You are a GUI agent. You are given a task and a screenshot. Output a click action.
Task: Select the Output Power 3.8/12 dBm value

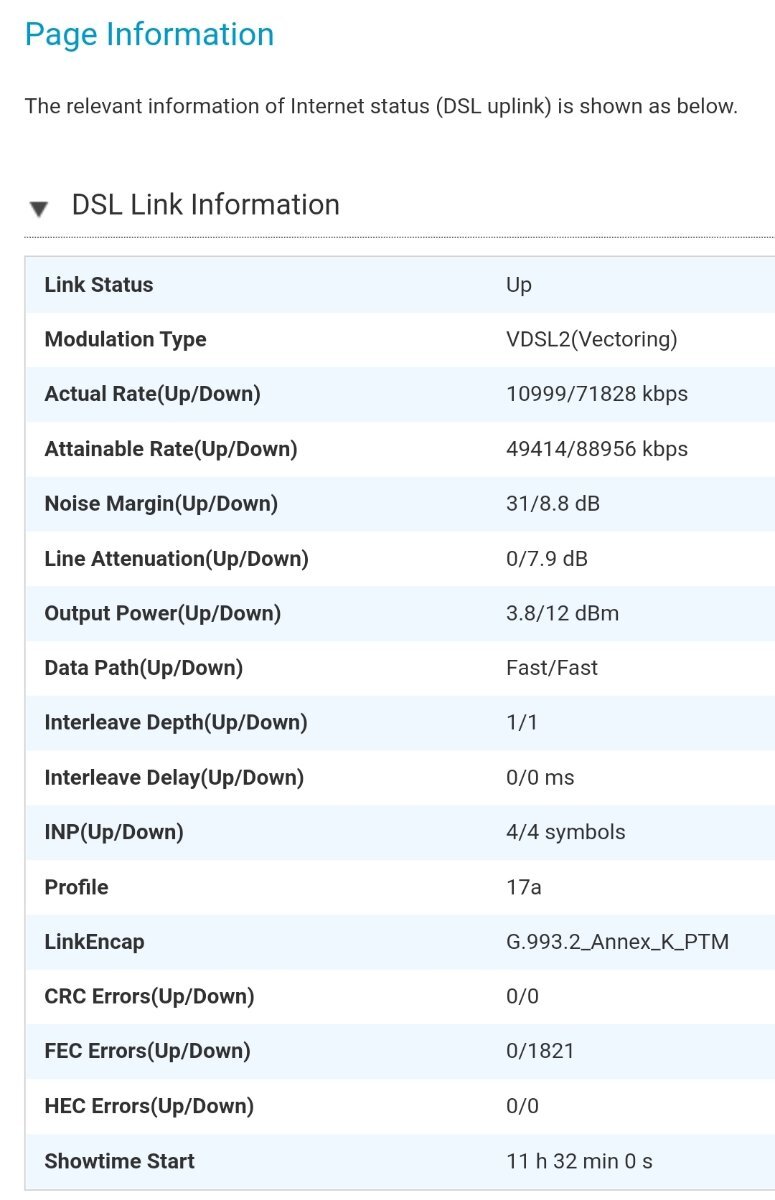(x=563, y=614)
